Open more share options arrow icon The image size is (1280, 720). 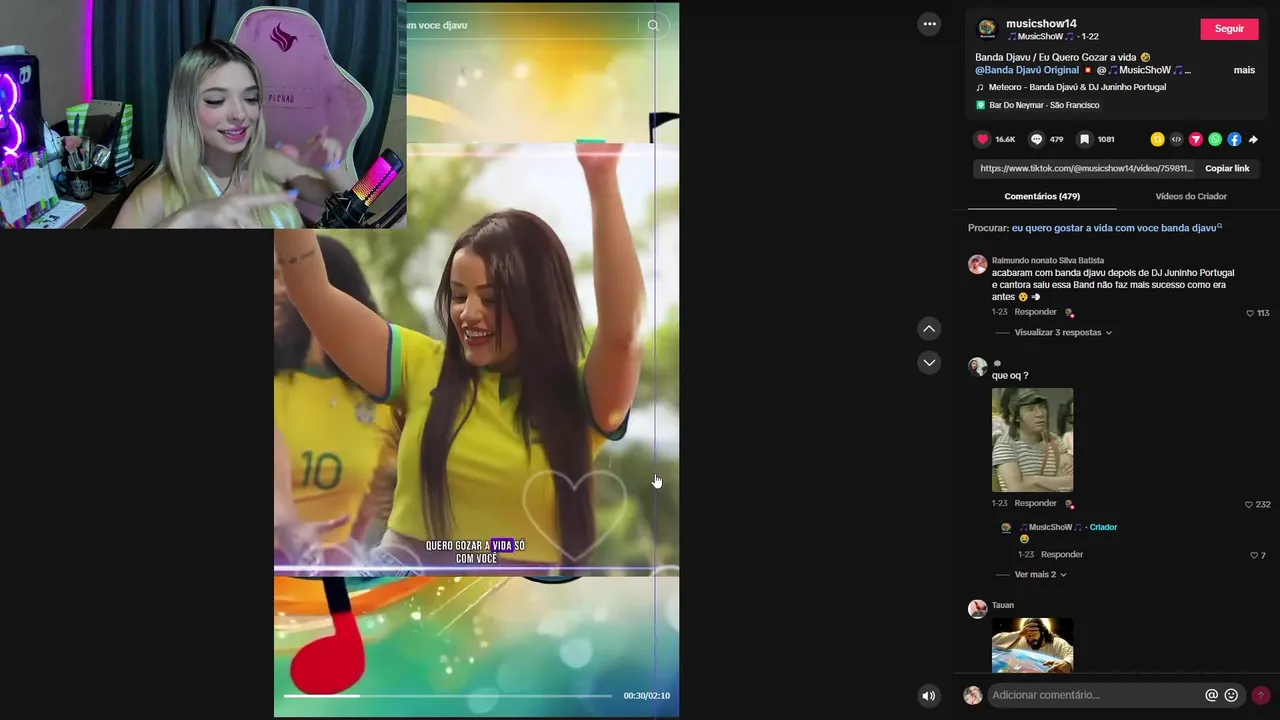[x=1253, y=139]
